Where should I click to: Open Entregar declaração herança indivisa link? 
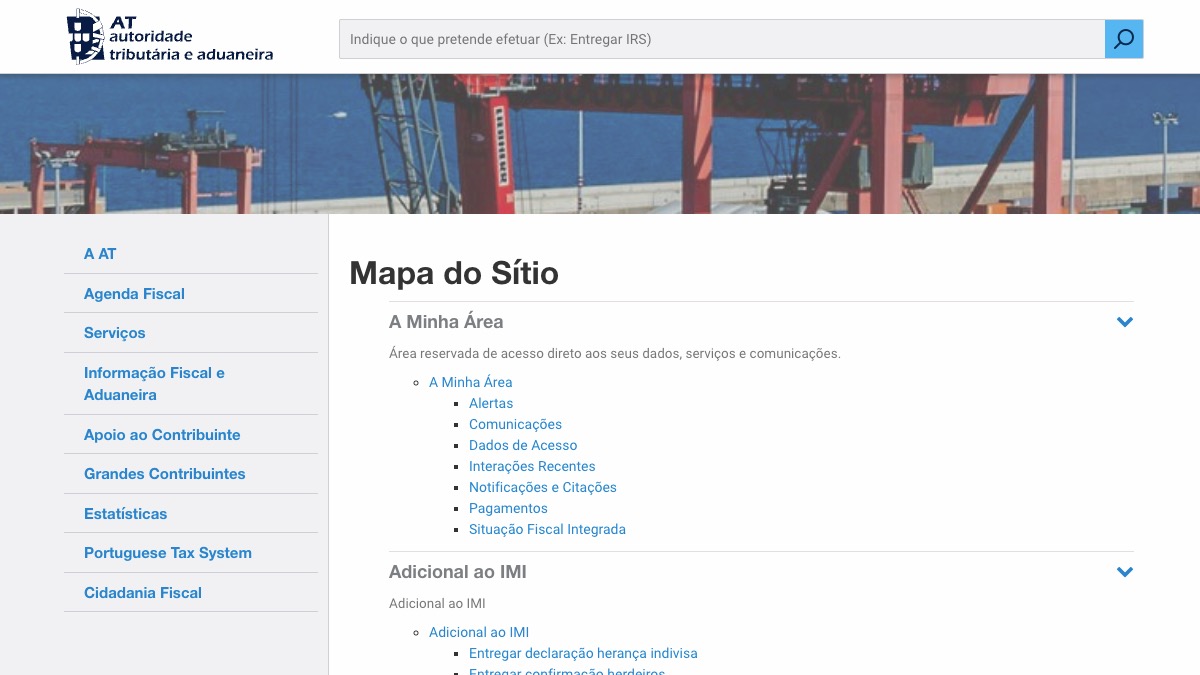pyautogui.click(x=583, y=653)
